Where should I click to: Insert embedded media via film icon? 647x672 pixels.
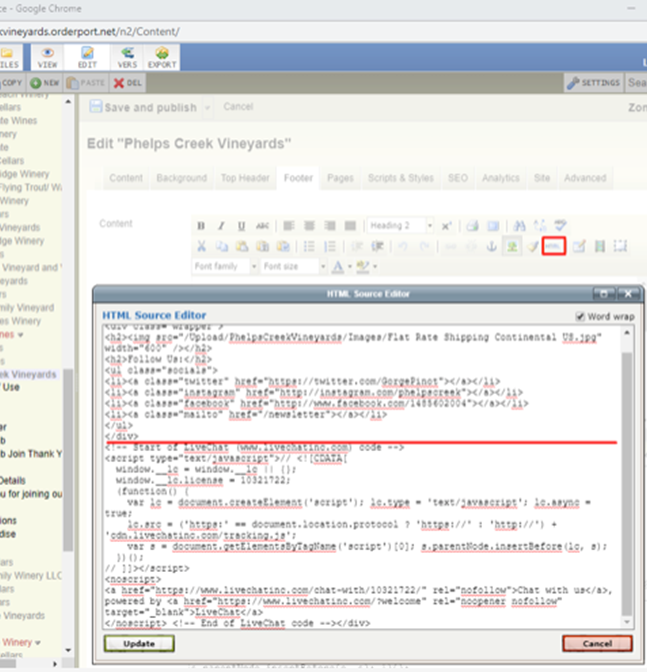tap(600, 246)
